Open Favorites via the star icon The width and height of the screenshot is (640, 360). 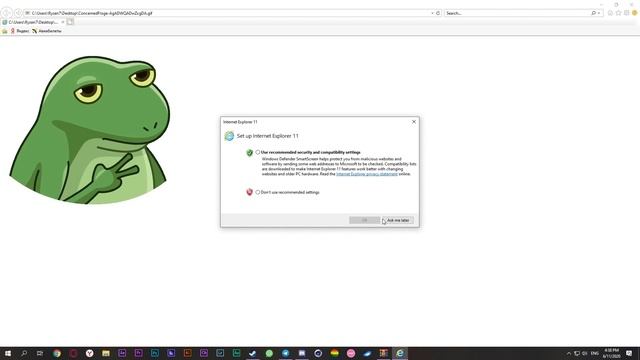618,13
